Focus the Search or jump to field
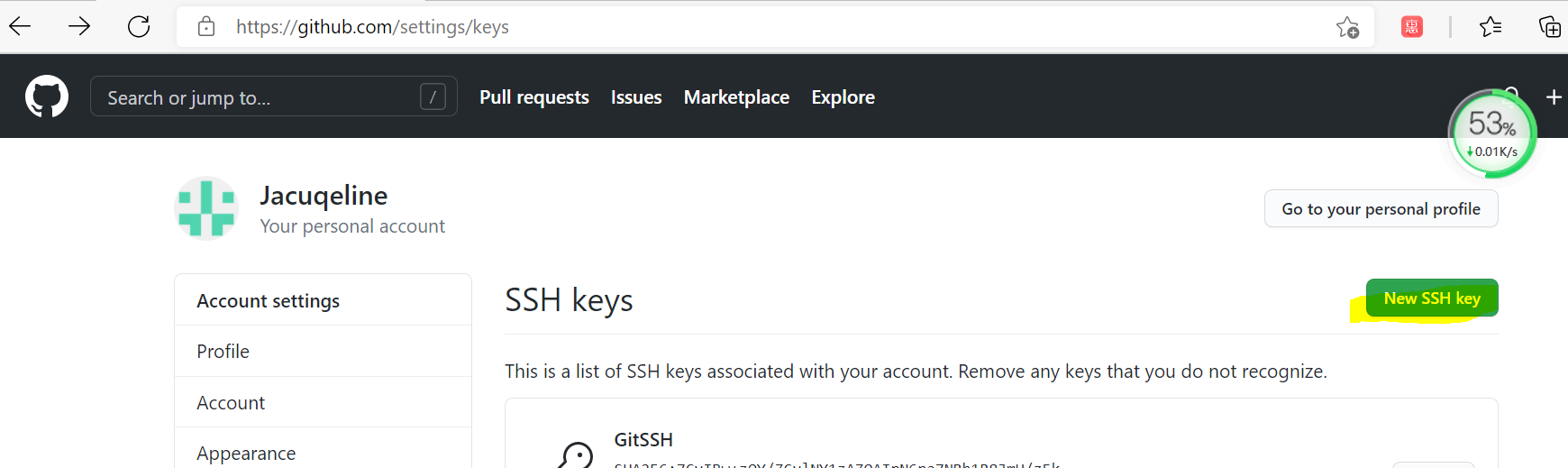The height and width of the screenshot is (468, 1568). click(x=274, y=96)
